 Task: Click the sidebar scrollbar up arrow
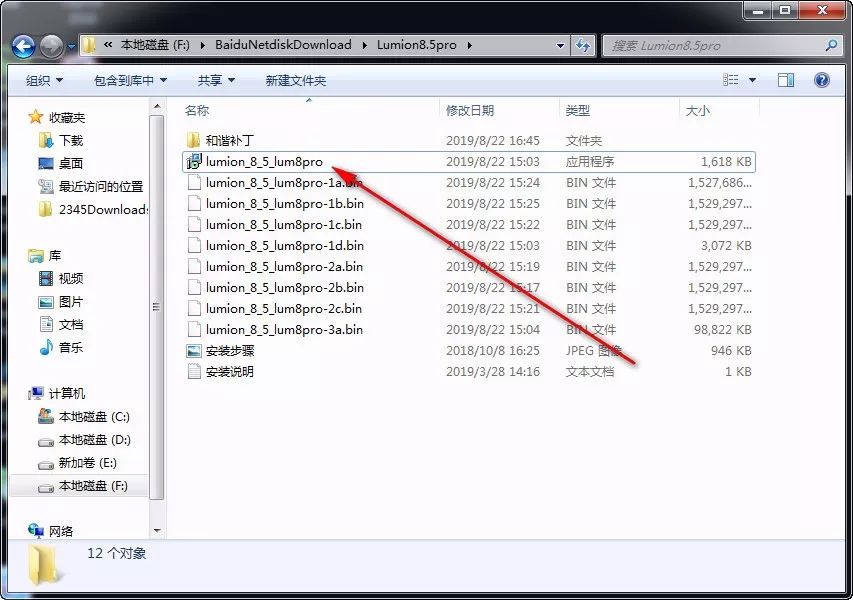(x=157, y=107)
